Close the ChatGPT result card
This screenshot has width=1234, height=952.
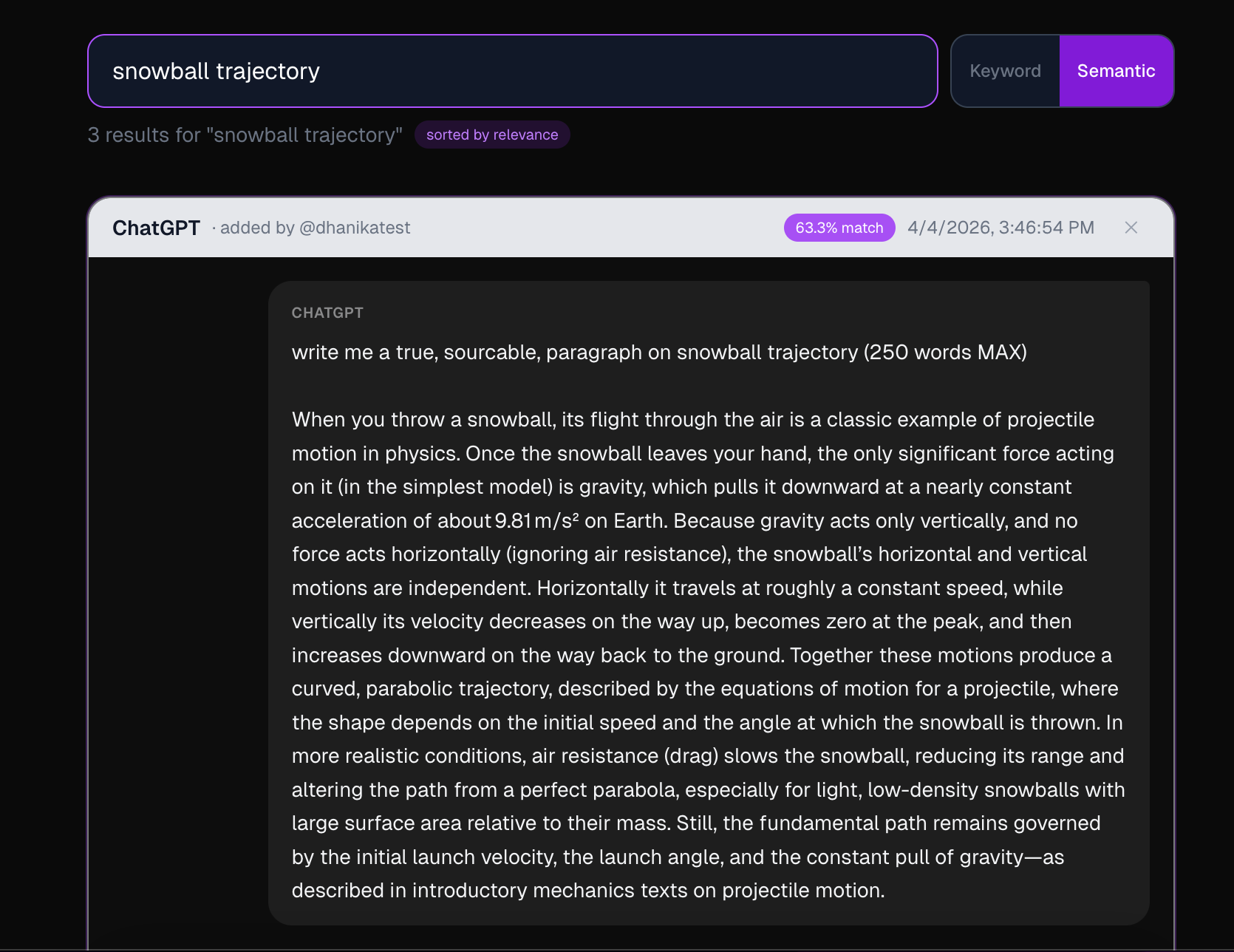[x=1131, y=228]
